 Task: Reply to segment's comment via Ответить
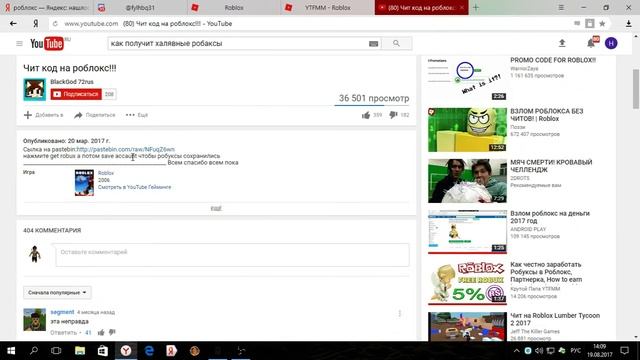pyautogui.click(x=63, y=333)
